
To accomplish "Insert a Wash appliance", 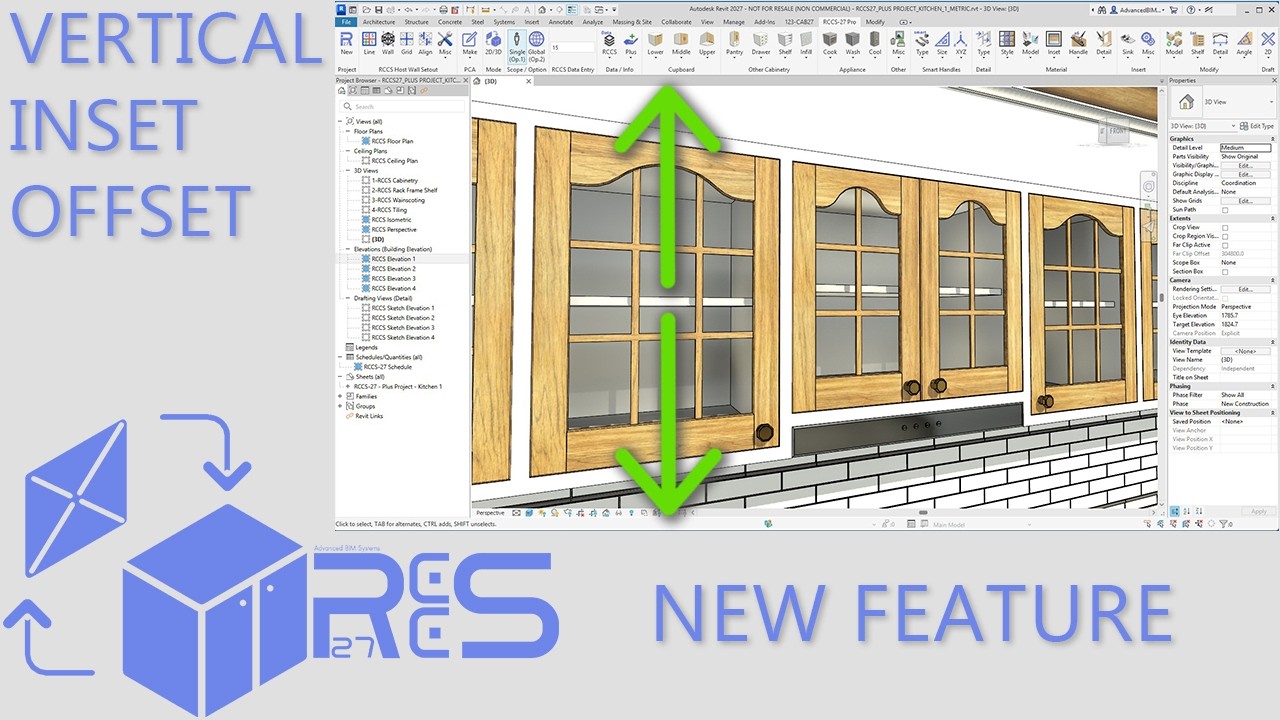I will point(852,43).
